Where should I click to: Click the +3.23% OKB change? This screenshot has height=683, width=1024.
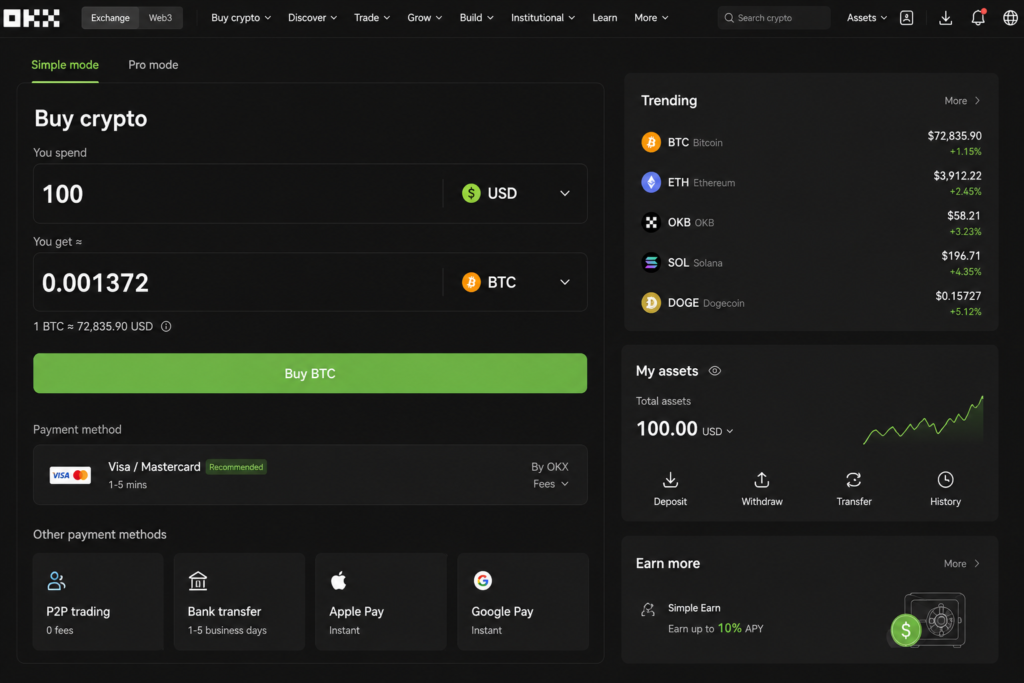click(965, 231)
